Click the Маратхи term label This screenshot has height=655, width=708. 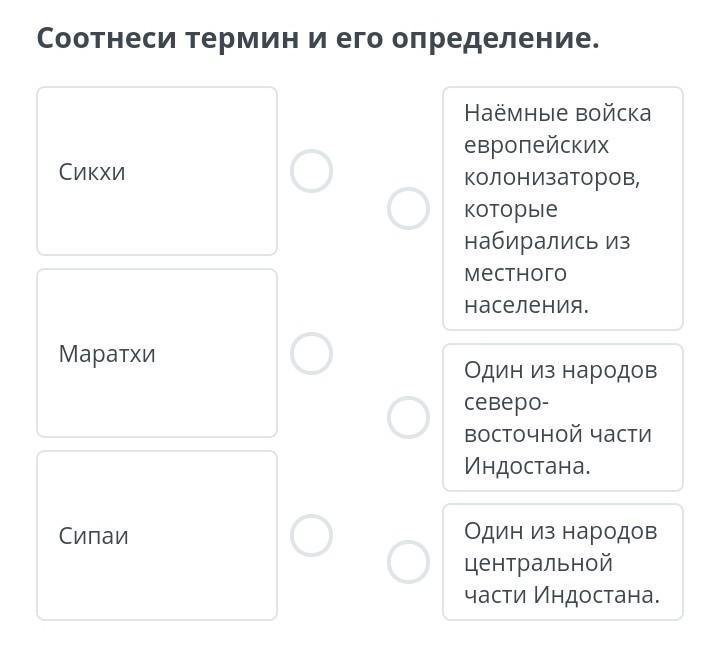107,354
